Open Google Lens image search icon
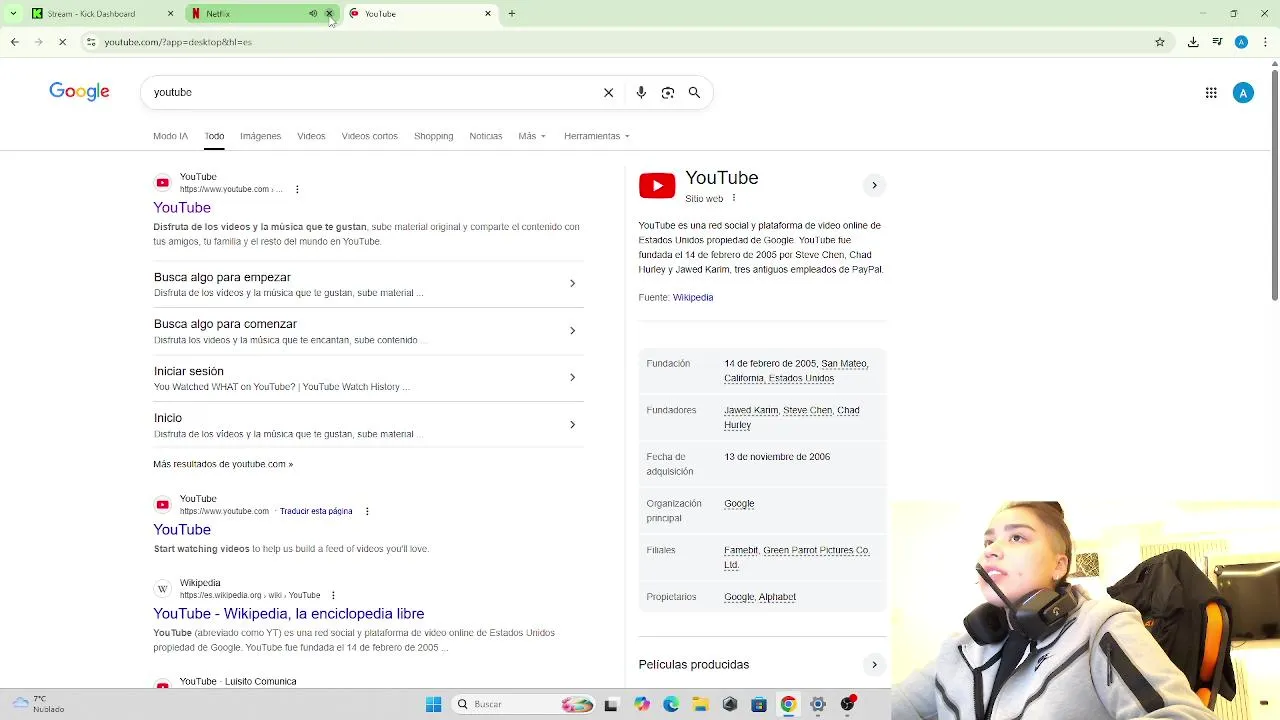The width and height of the screenshot is (1280, 720). (x=668, y=93)
